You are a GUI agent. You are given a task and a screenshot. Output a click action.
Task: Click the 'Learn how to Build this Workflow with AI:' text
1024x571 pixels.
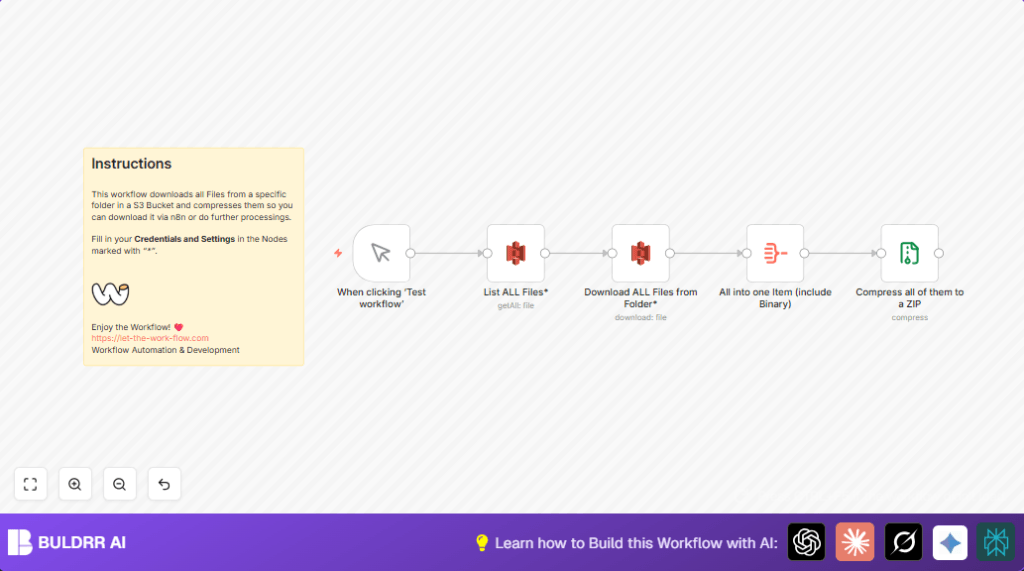tap(636, 543)
